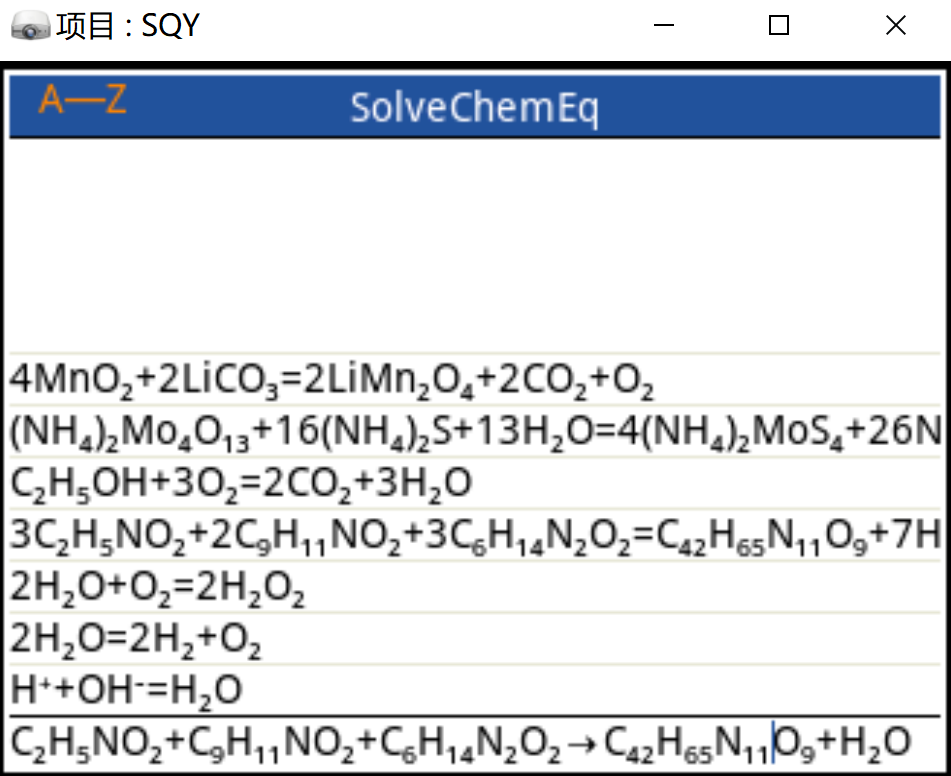Maximize the SQY project window

tap(779, 25)
